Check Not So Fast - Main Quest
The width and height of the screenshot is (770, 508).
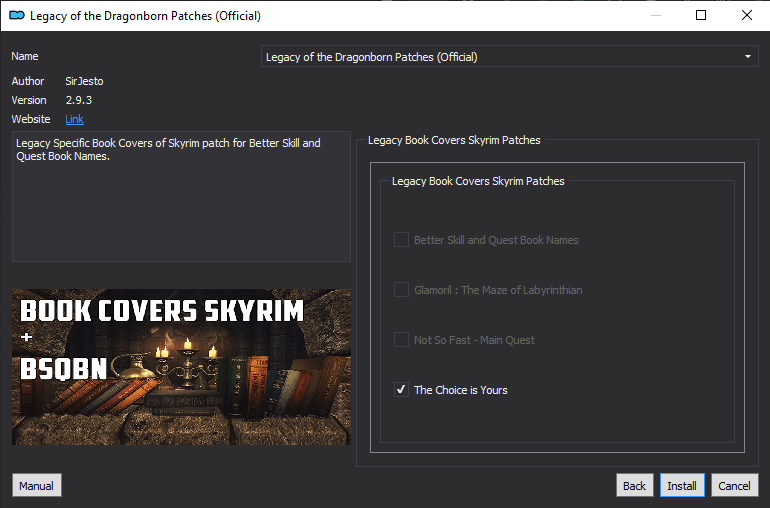[401, 339]
